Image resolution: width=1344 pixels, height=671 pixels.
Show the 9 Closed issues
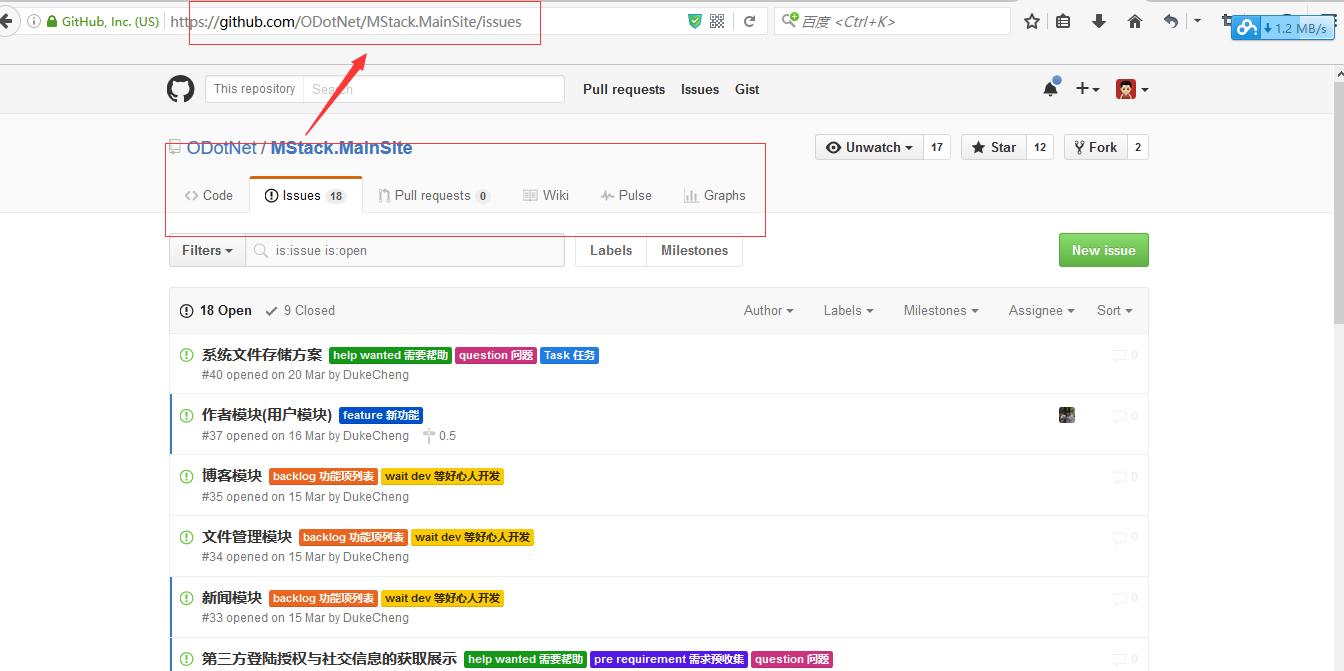pos(300,310)
